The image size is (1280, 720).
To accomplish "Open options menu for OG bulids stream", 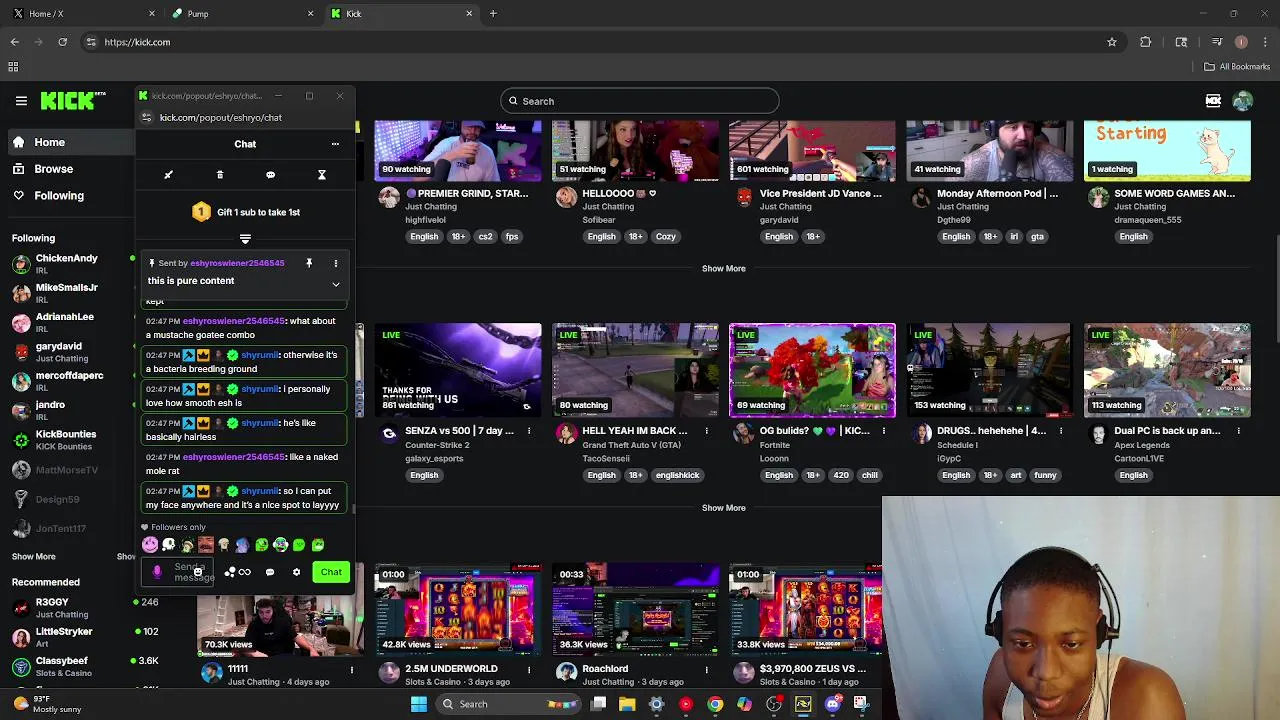I will pyautogui.click(x=883, y=431).
